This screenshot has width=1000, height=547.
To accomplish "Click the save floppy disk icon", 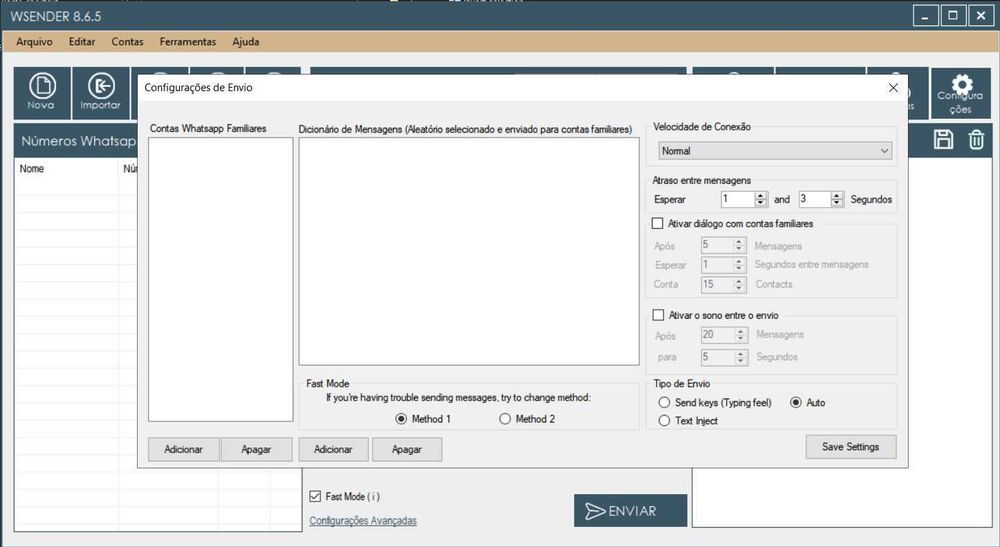I will coord(943,140).
